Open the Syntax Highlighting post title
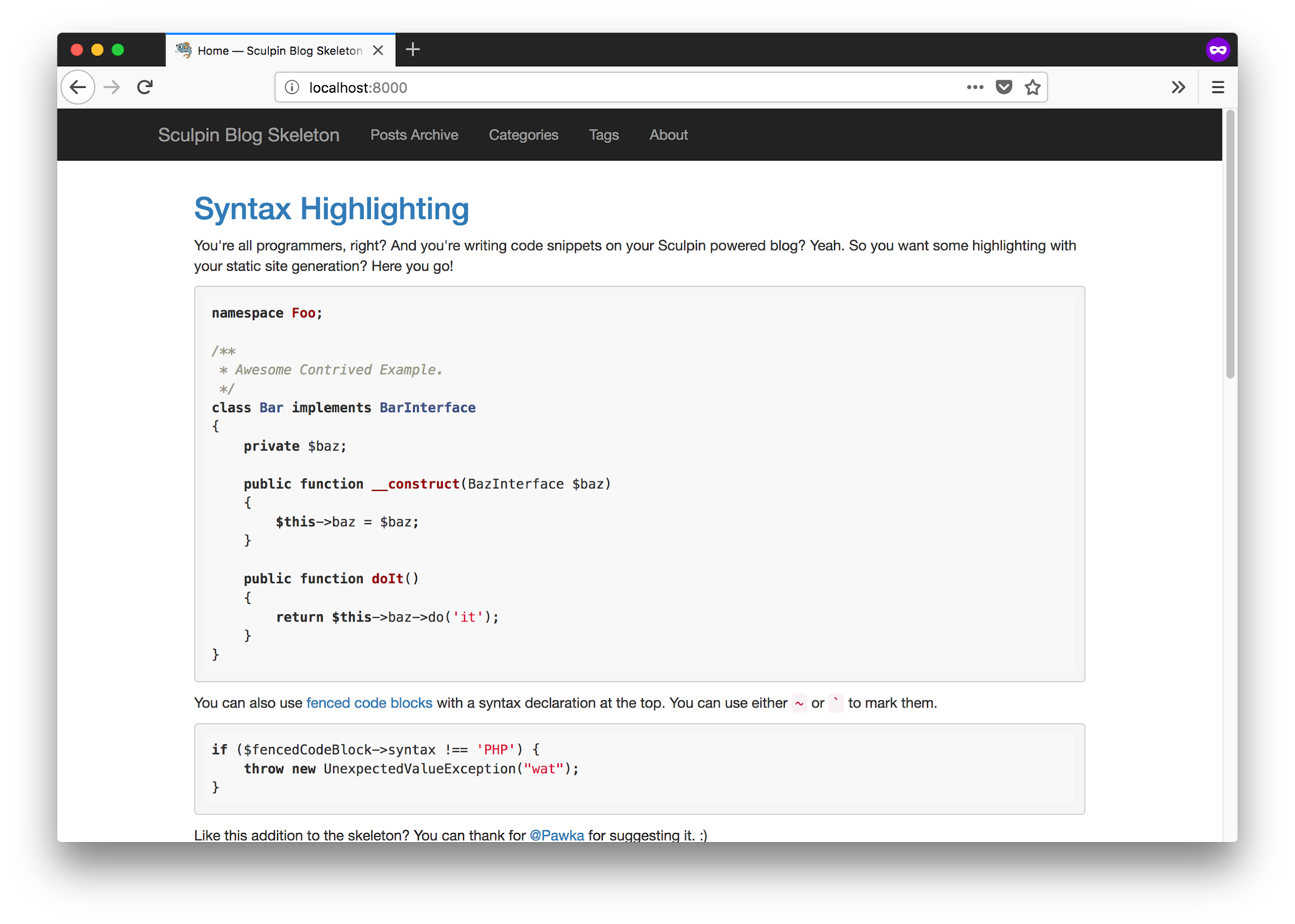Viewport: 1295px width, 924px height. coord(332,209)
